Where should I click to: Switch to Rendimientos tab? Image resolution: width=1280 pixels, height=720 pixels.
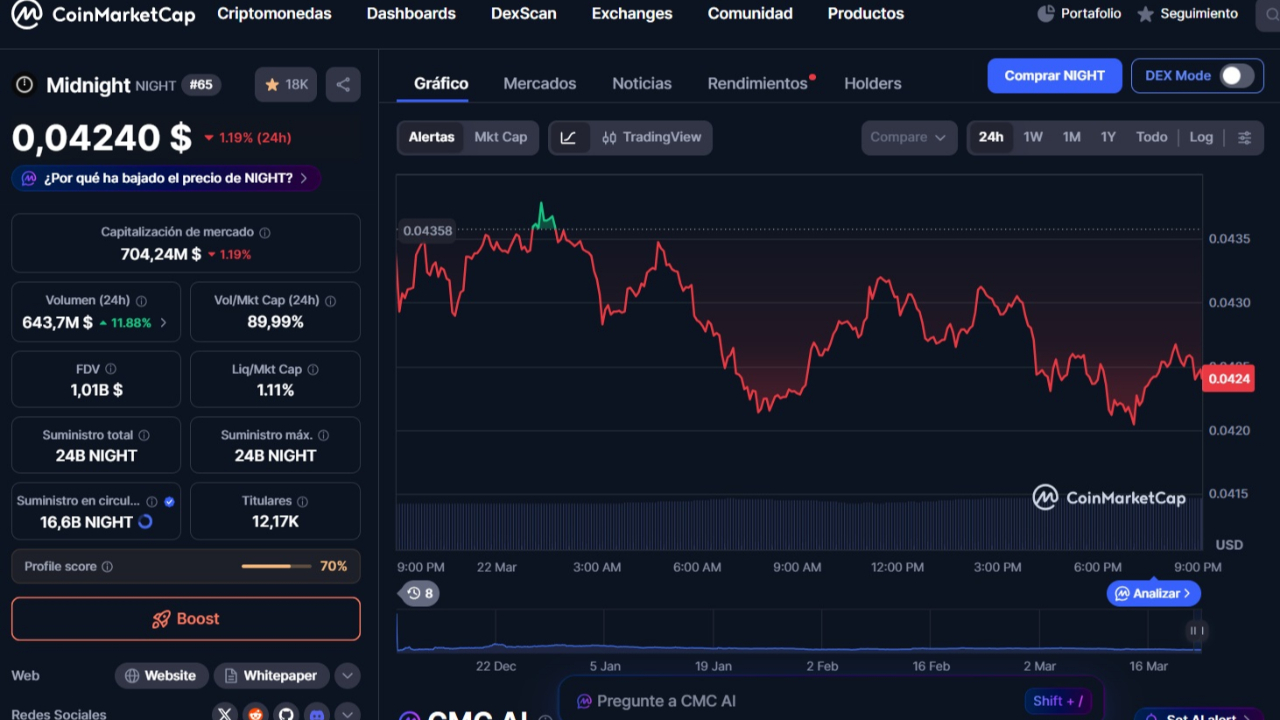[x=758, y=84]
